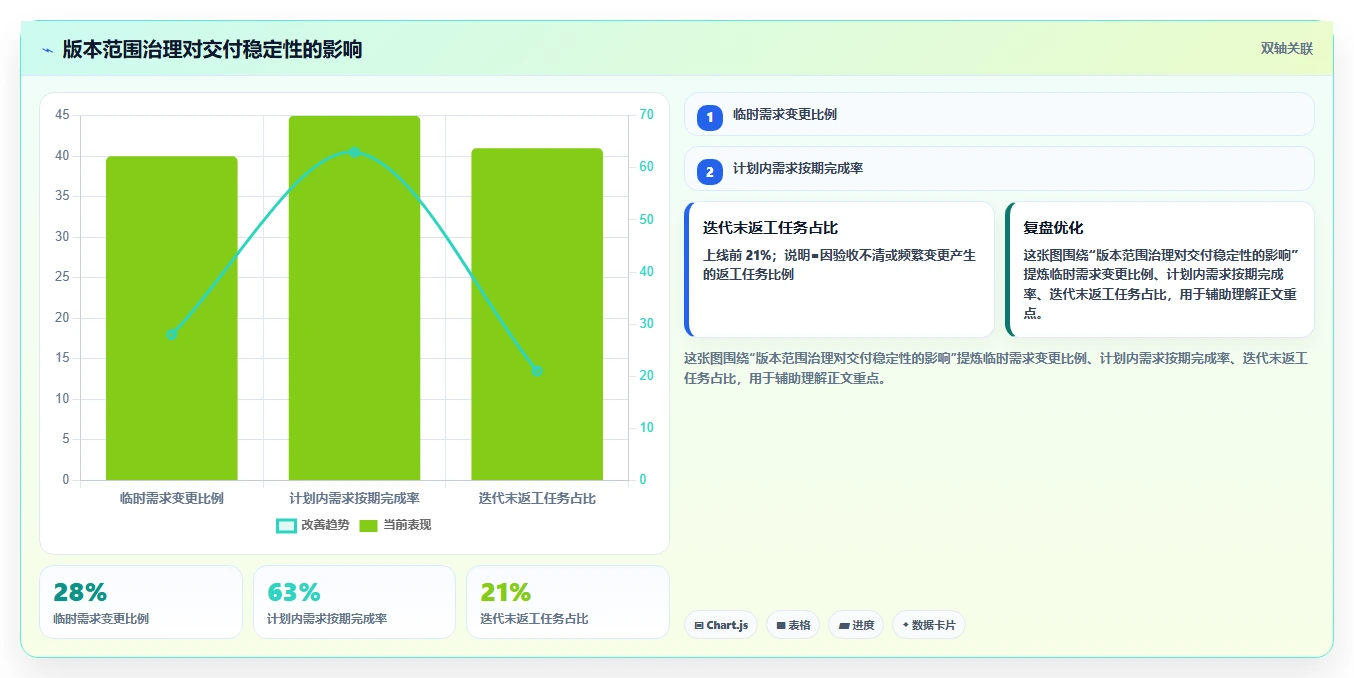Click the 迭代末返工任务占比 green bar
This screenshot has height=678, width=1354.
coord(537,314)
